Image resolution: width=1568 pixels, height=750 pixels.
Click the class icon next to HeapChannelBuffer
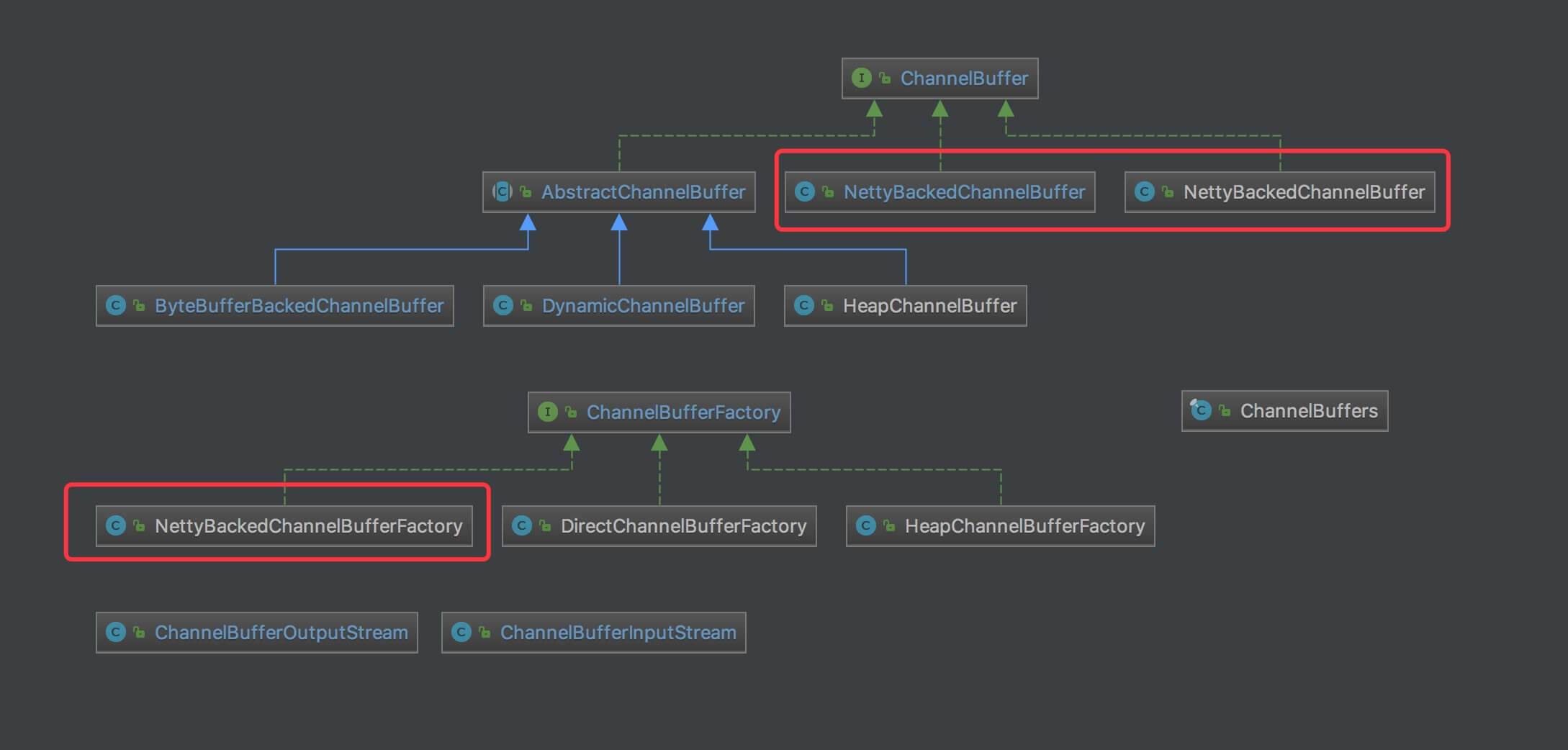pos(803,305)
